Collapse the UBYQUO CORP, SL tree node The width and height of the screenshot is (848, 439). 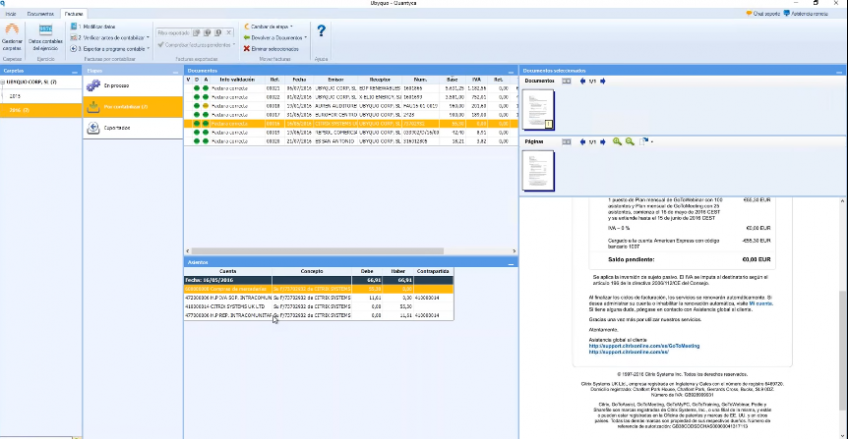click(x=4, y=81)
